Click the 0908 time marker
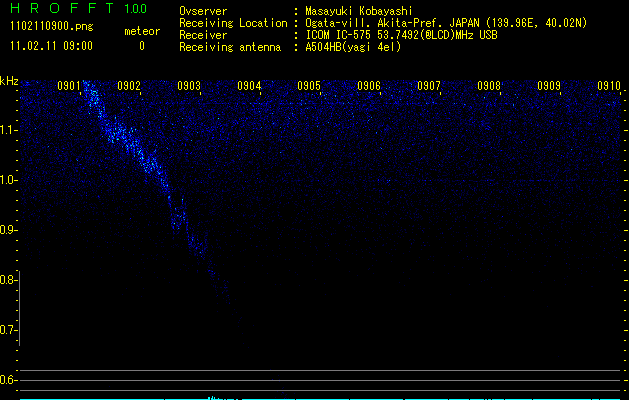This screenshot has width=629, height=400. pos(489,86)
